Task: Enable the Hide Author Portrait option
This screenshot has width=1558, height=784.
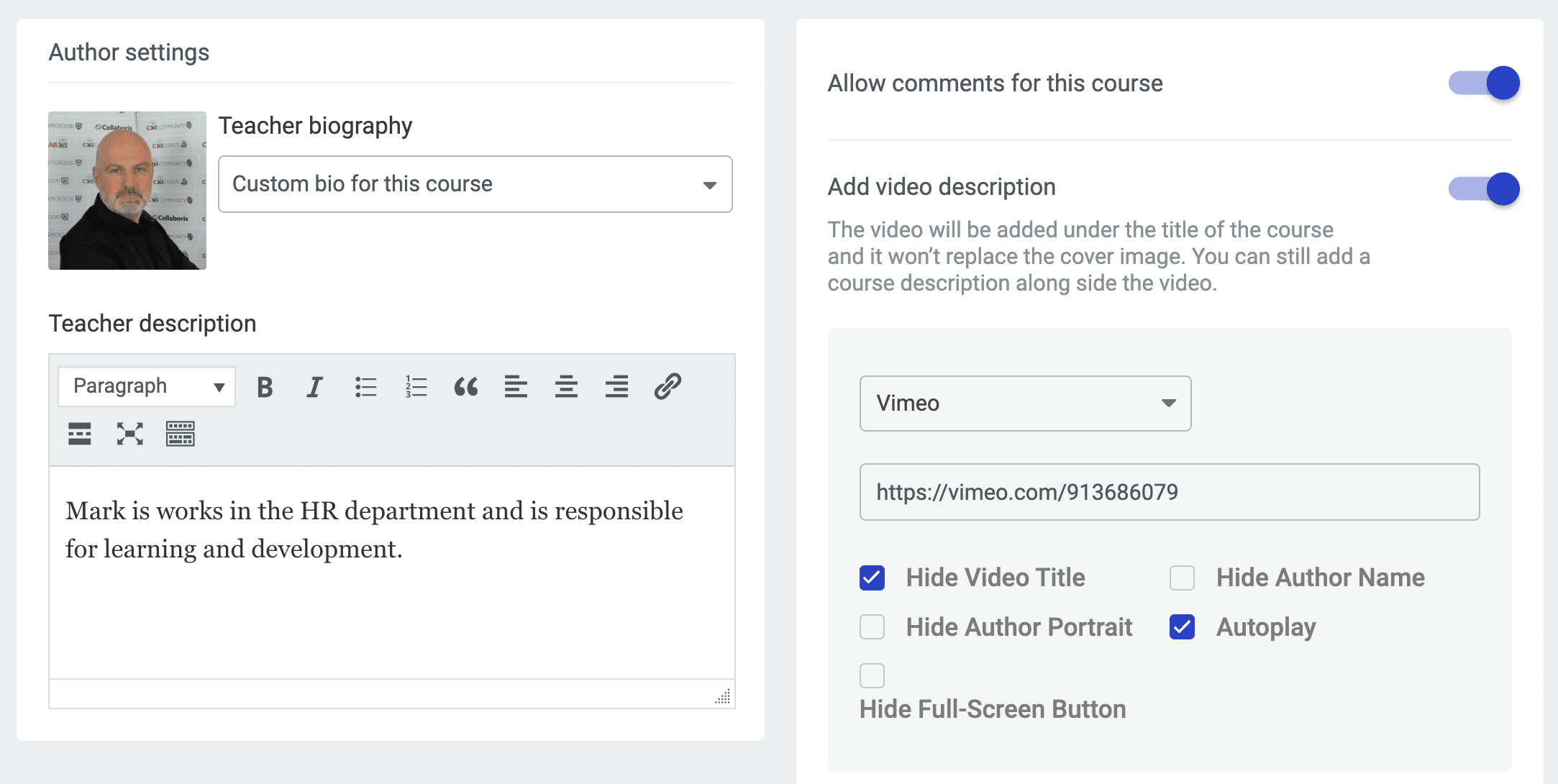Action: [872, 626]
